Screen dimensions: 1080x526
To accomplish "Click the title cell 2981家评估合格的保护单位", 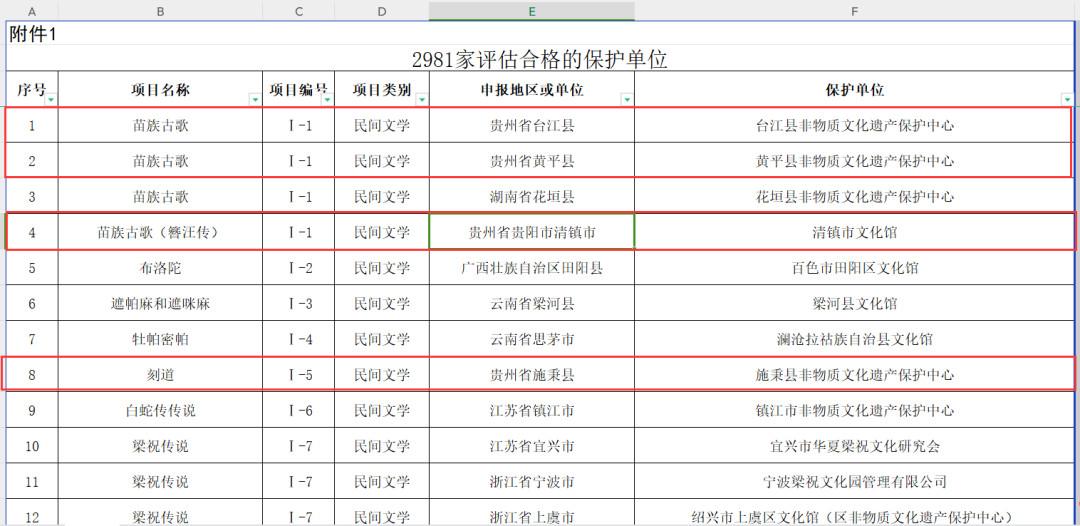I will pos(539,60).
